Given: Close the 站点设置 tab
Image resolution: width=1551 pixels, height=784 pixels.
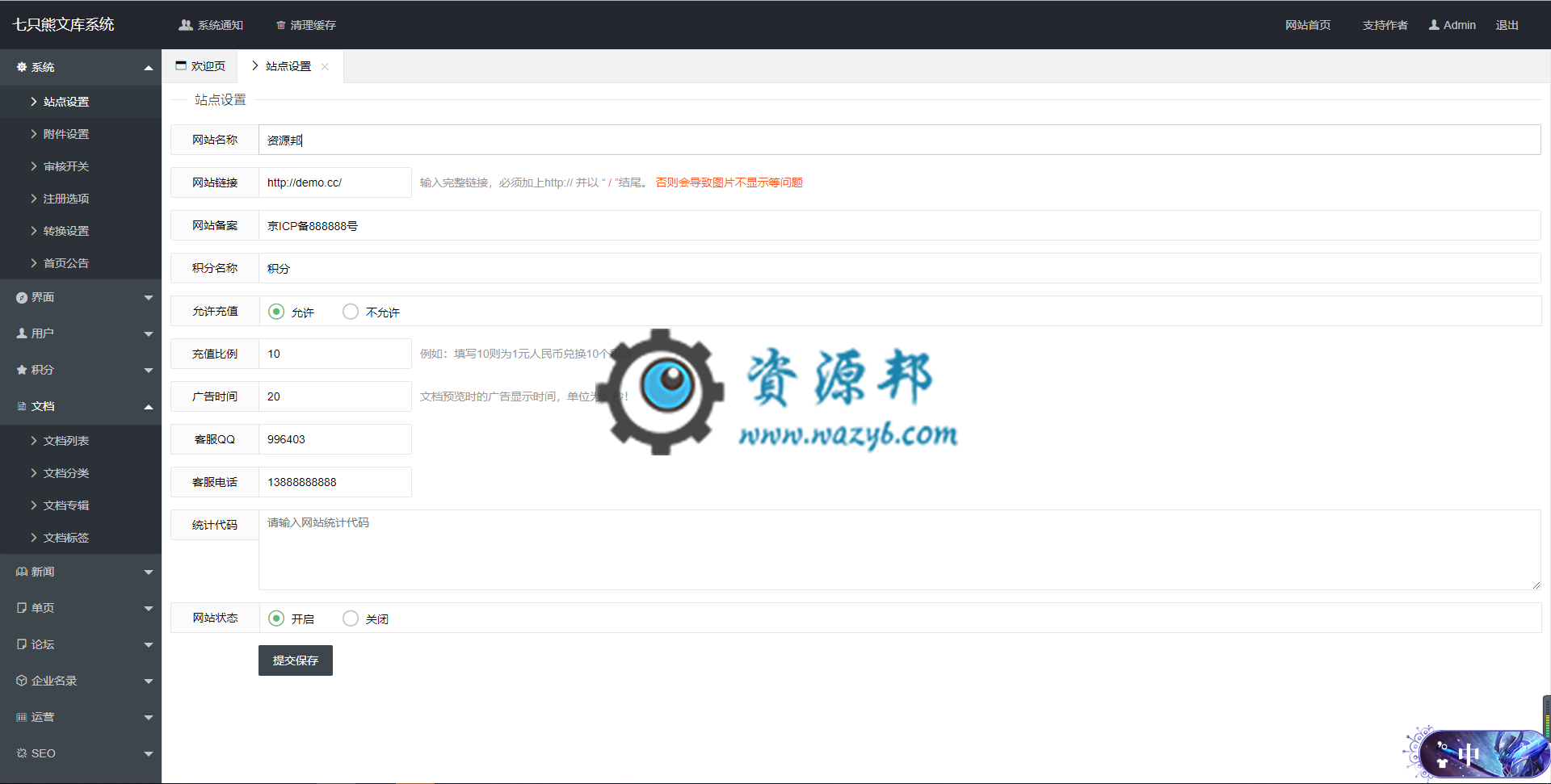Looking at the screenshot, I should pos(325,66).
